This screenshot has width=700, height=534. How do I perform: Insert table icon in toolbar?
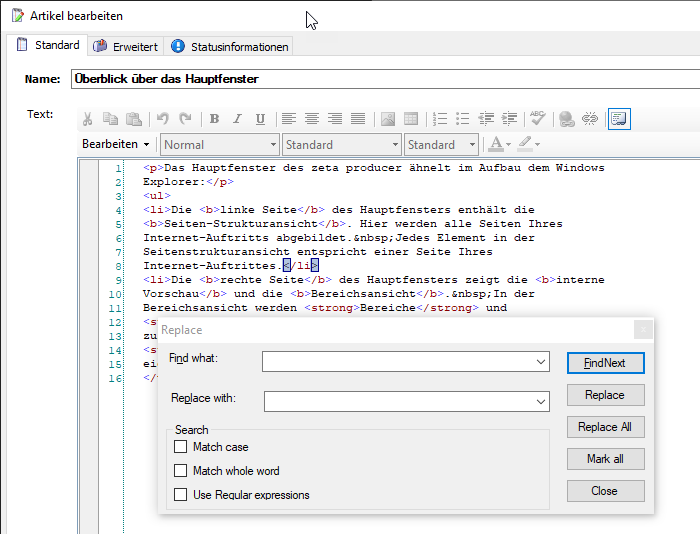[x=411, y=119]
